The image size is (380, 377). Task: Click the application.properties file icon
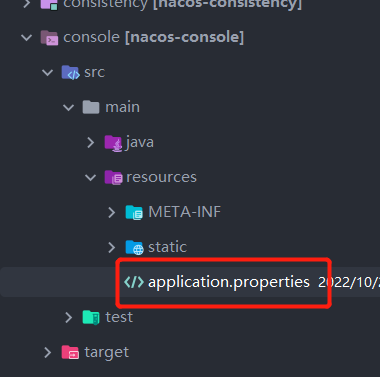click(x=134, y=282)
